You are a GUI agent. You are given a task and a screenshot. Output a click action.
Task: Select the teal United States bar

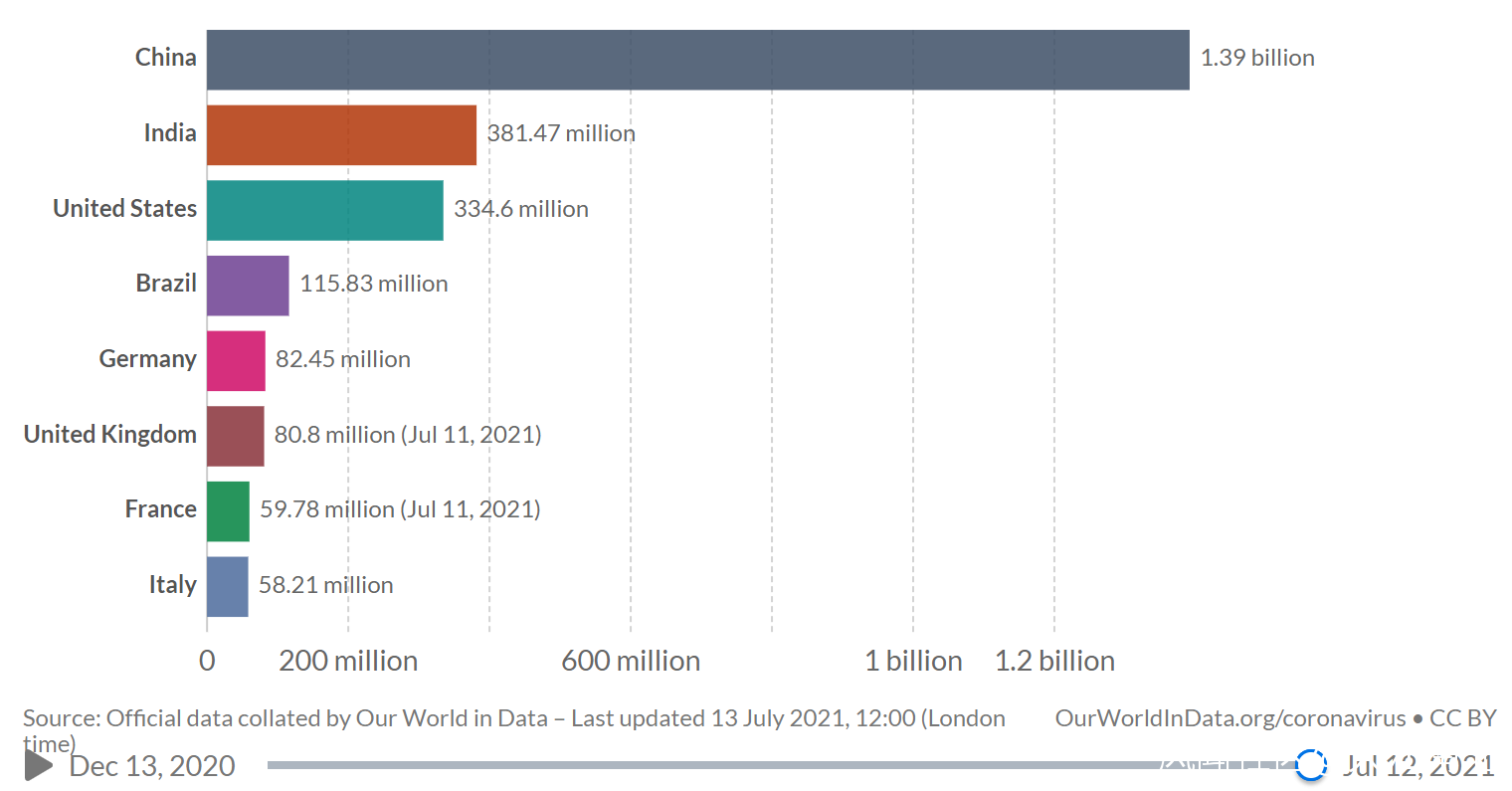[325, 210]
